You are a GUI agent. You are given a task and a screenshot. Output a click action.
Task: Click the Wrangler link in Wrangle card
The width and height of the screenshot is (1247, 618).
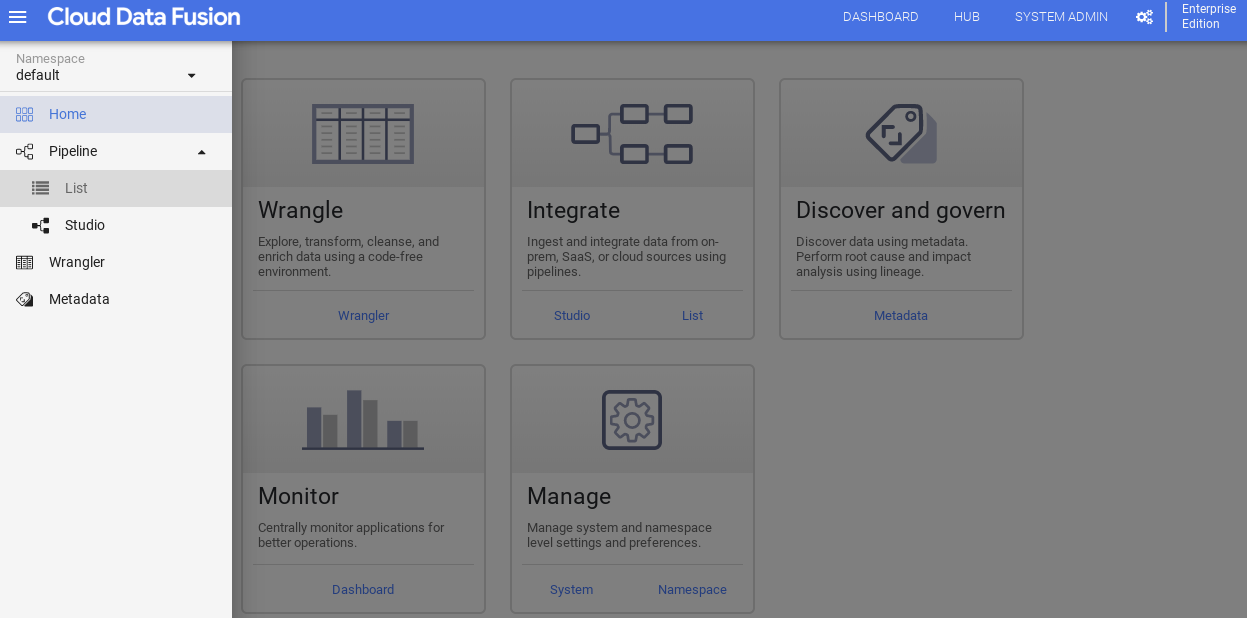click(363, 316)
